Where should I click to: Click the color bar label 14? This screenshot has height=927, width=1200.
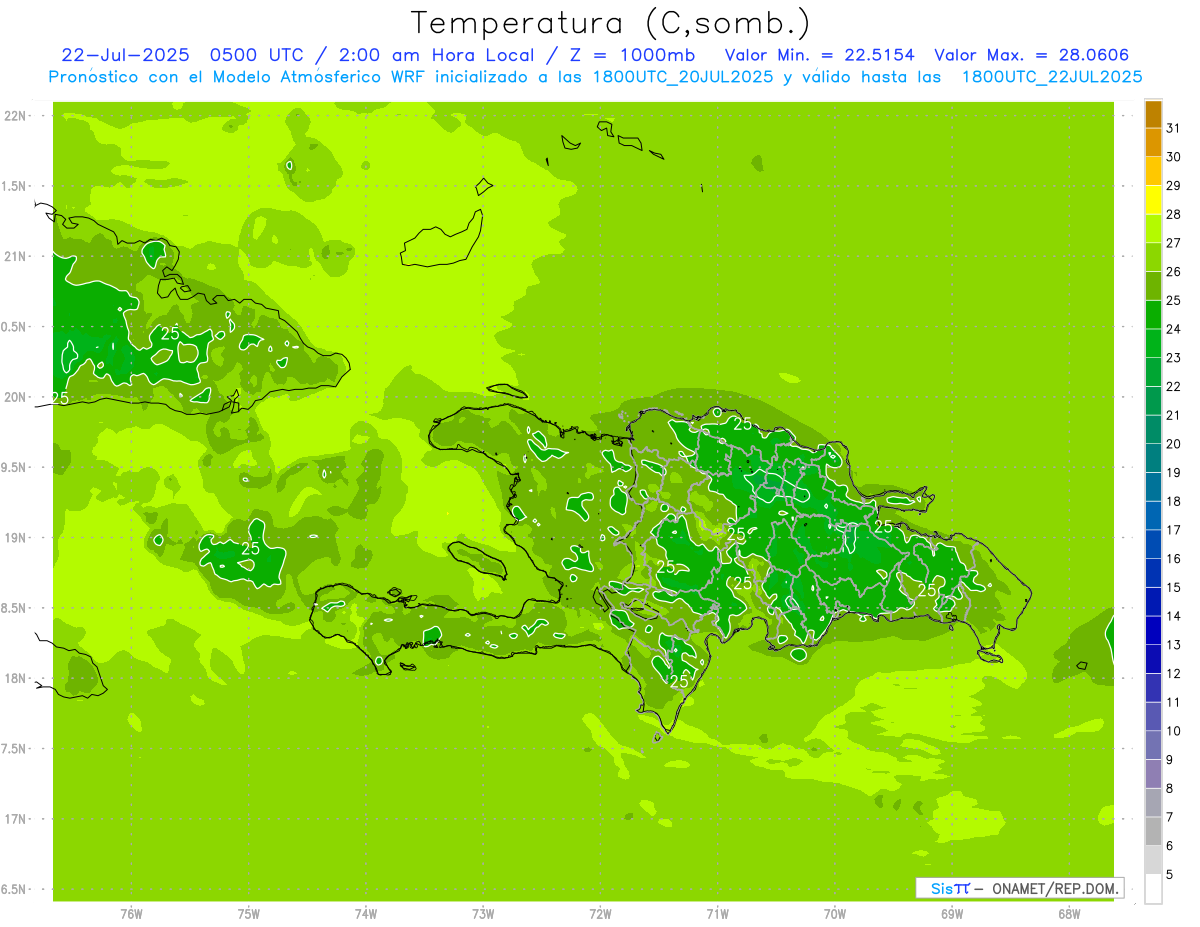coord(1173,616)
